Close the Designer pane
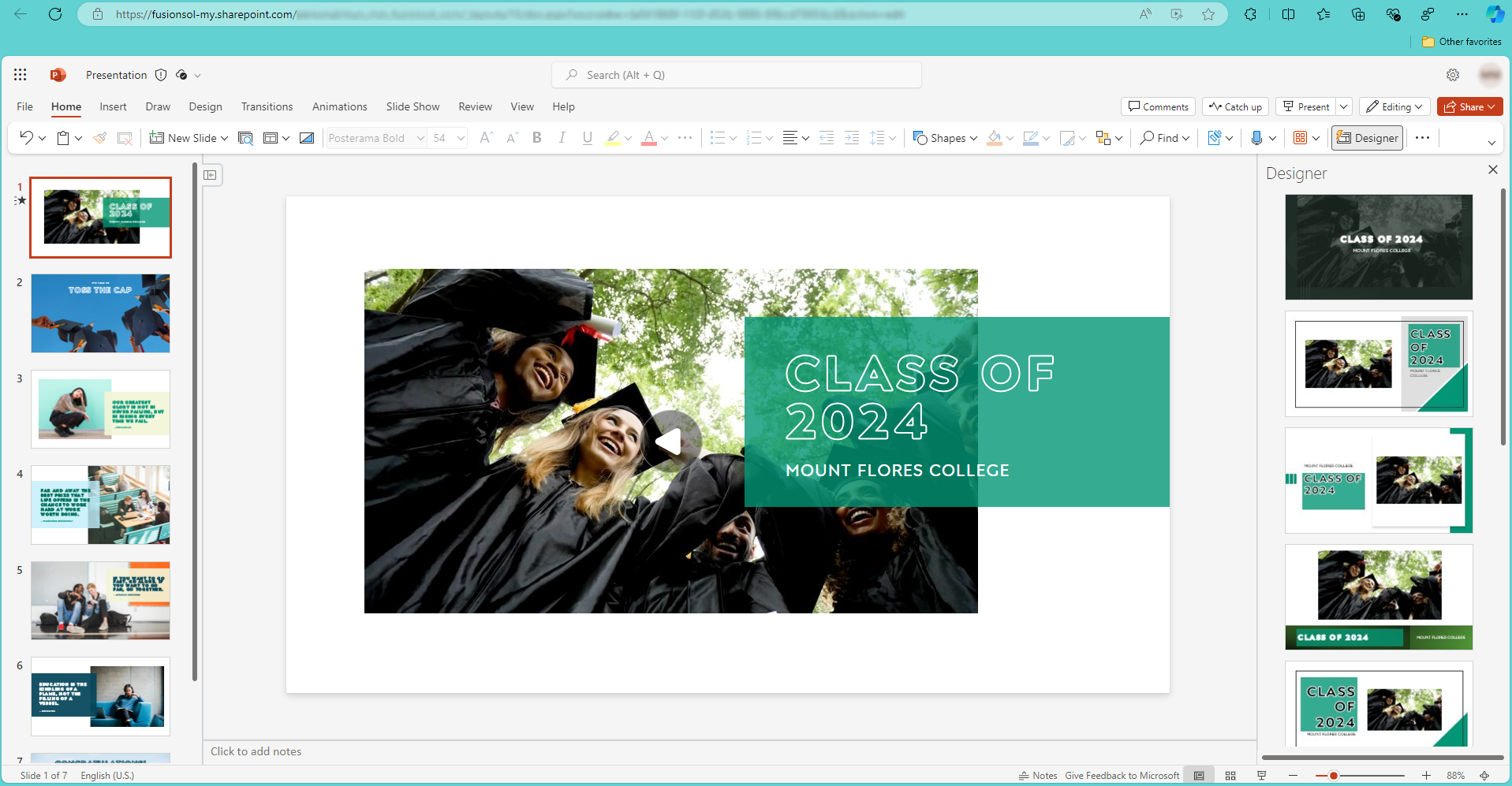The image size is (1512, 786). [1492, 169]
